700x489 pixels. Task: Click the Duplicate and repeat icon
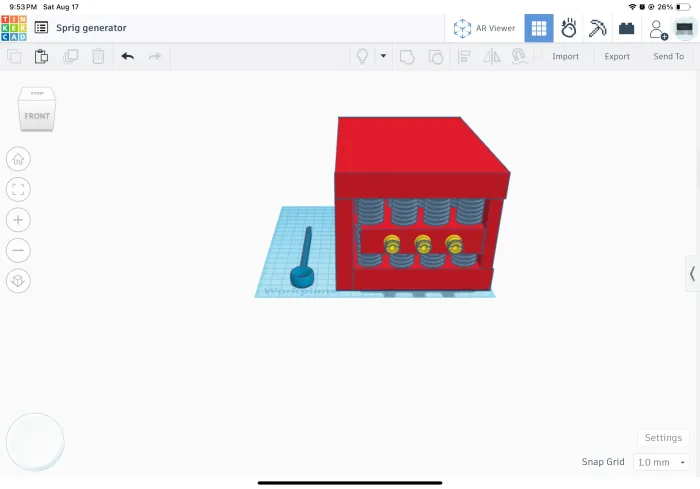[x=71, y=56]
